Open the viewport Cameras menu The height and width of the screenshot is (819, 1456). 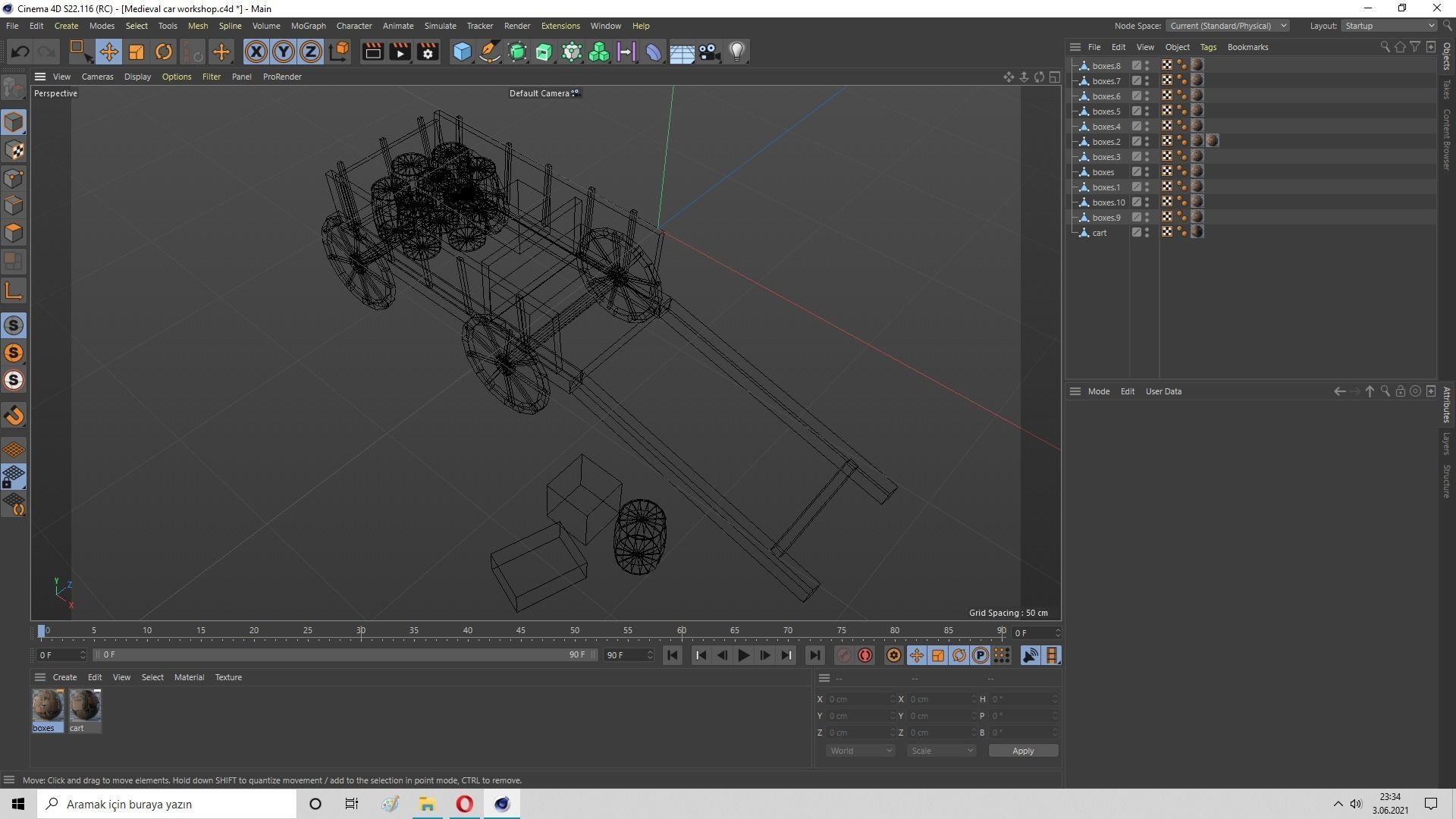[x=97, y=77]
